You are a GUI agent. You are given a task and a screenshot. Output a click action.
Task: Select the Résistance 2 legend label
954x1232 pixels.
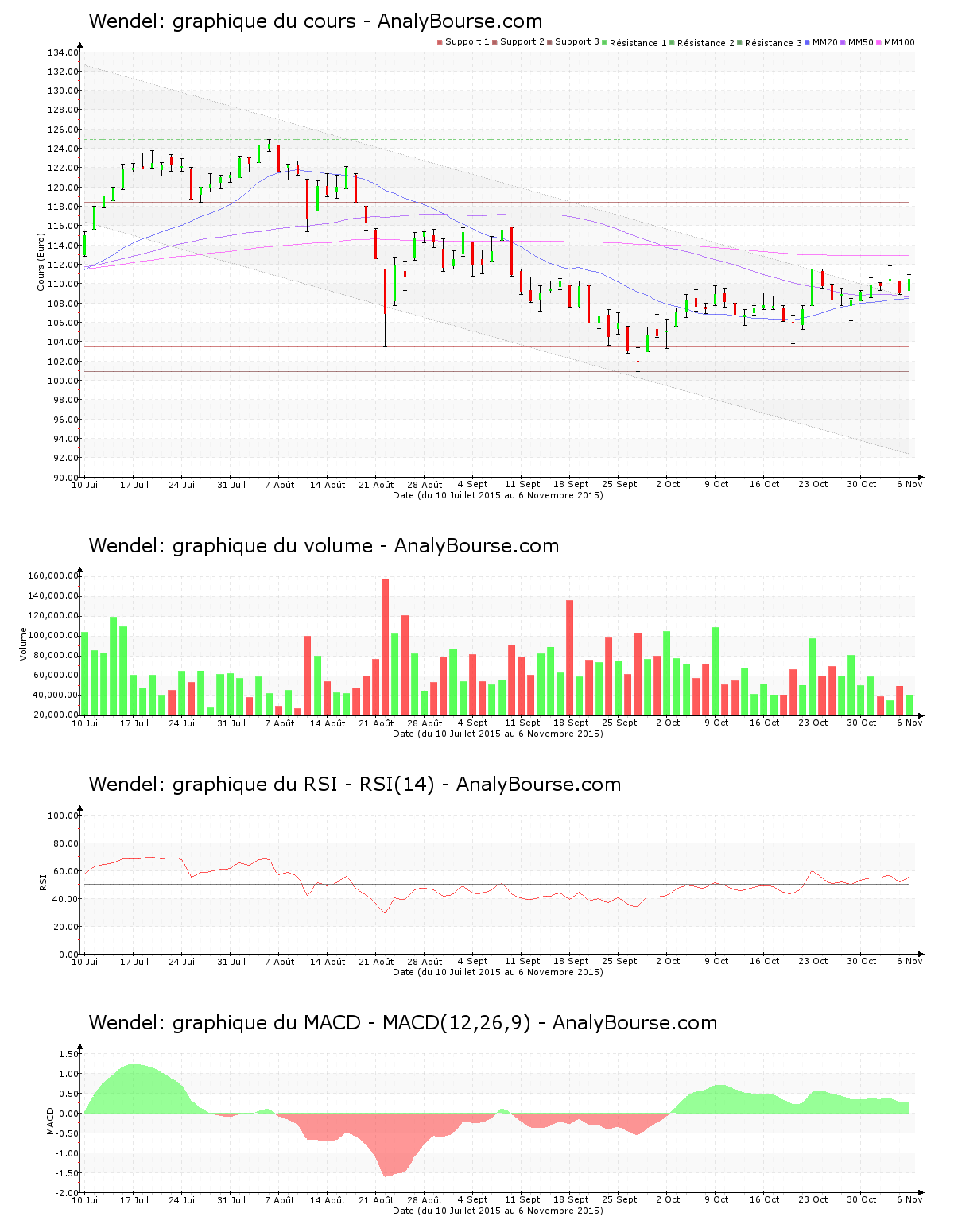(706, 43)
